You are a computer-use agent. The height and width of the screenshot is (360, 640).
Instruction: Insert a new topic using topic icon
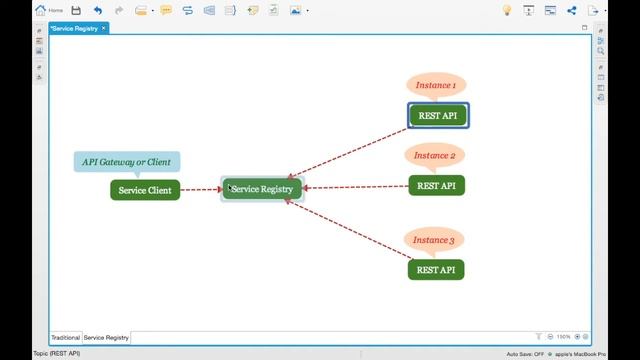coord(141,10)
